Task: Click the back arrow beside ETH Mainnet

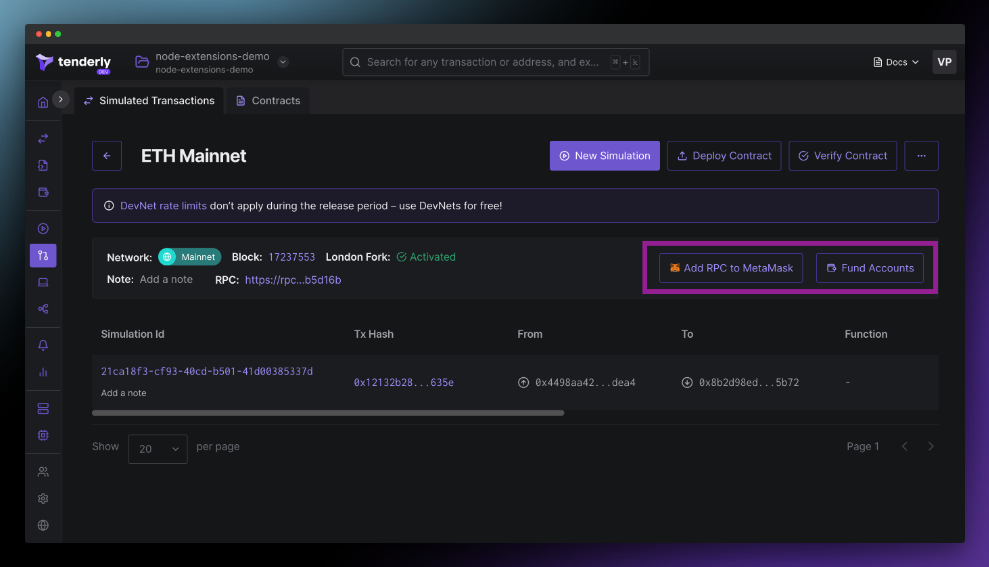Action: click(x=107, y=156)
